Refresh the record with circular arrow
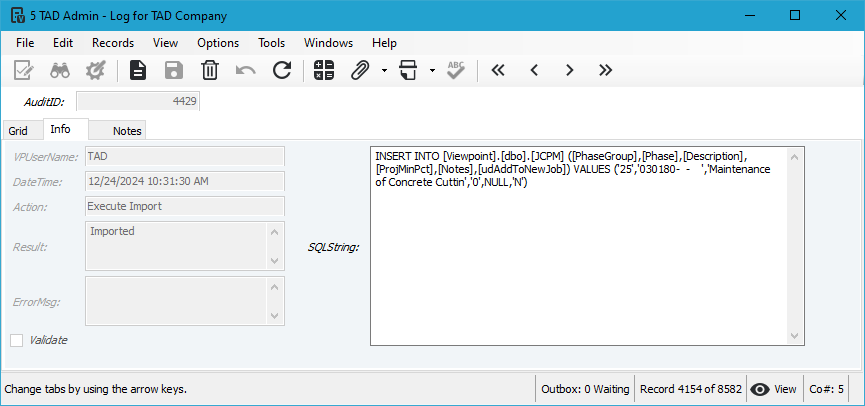This screenshot has width=865, height=406. 282,70
